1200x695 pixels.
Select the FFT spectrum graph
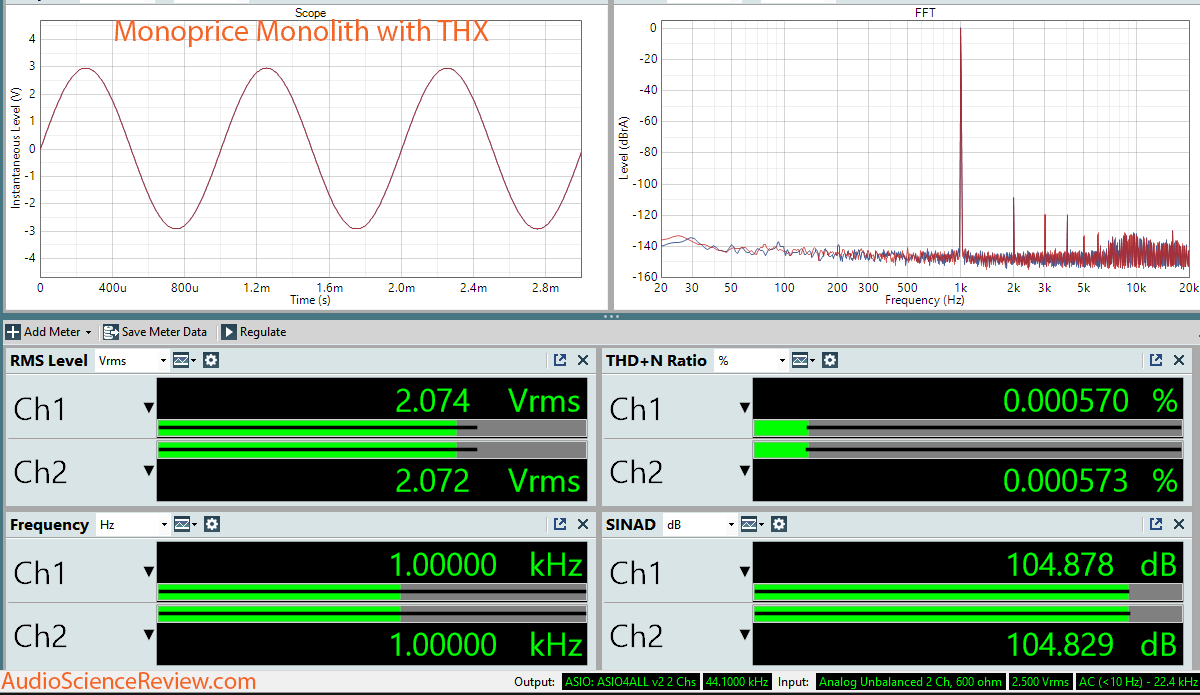925,148
